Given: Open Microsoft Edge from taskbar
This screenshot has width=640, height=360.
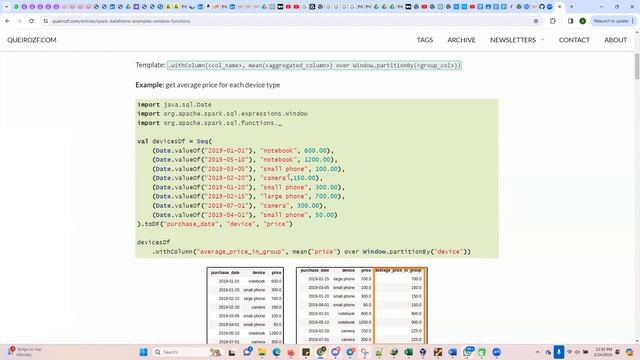Looking at the screenshot, I should (x=276, y=352).
